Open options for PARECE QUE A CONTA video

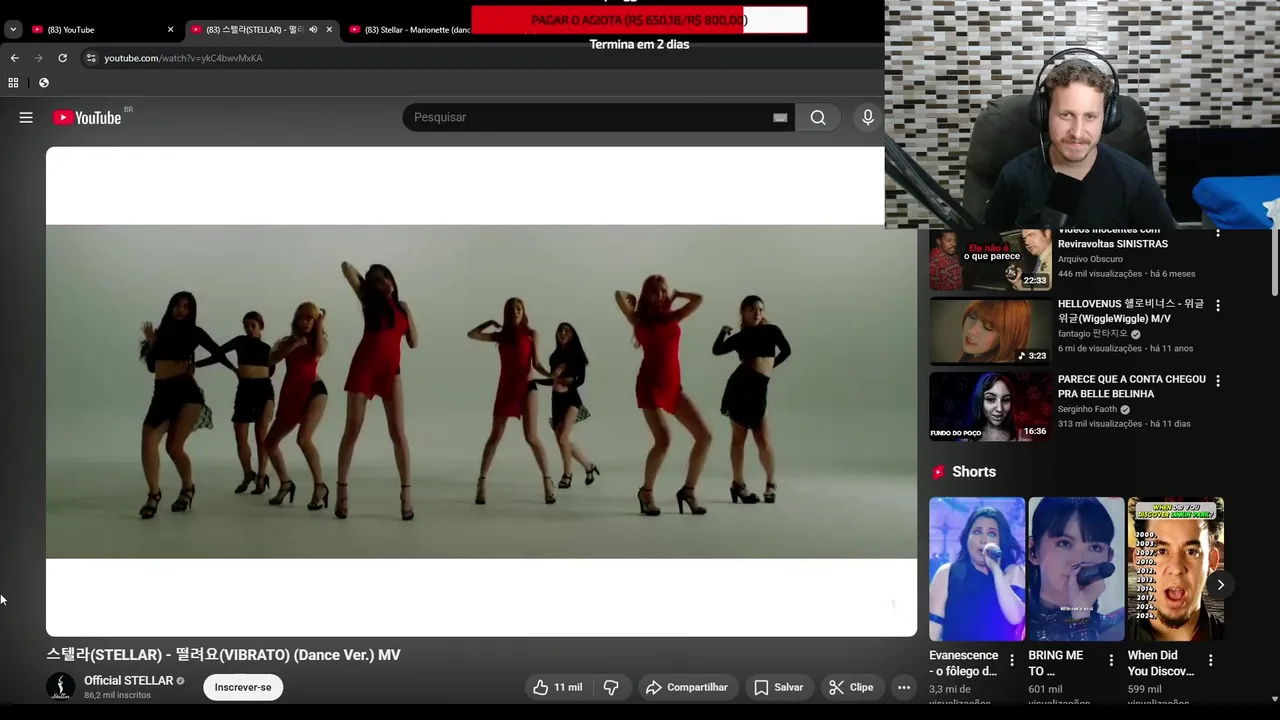coord(1217,380)
